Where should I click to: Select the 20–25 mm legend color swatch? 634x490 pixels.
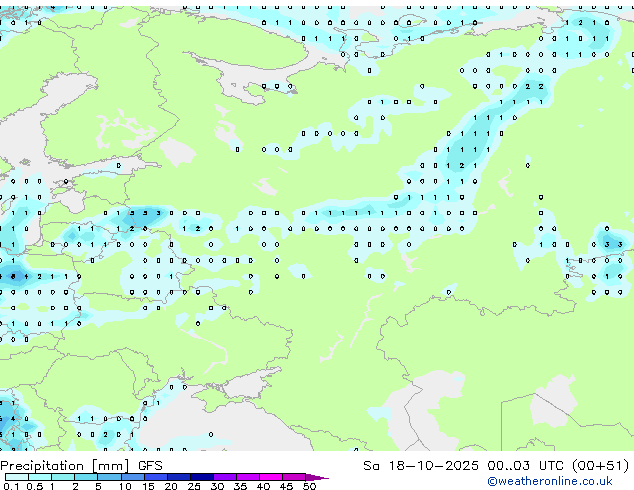tap(178, 477)
